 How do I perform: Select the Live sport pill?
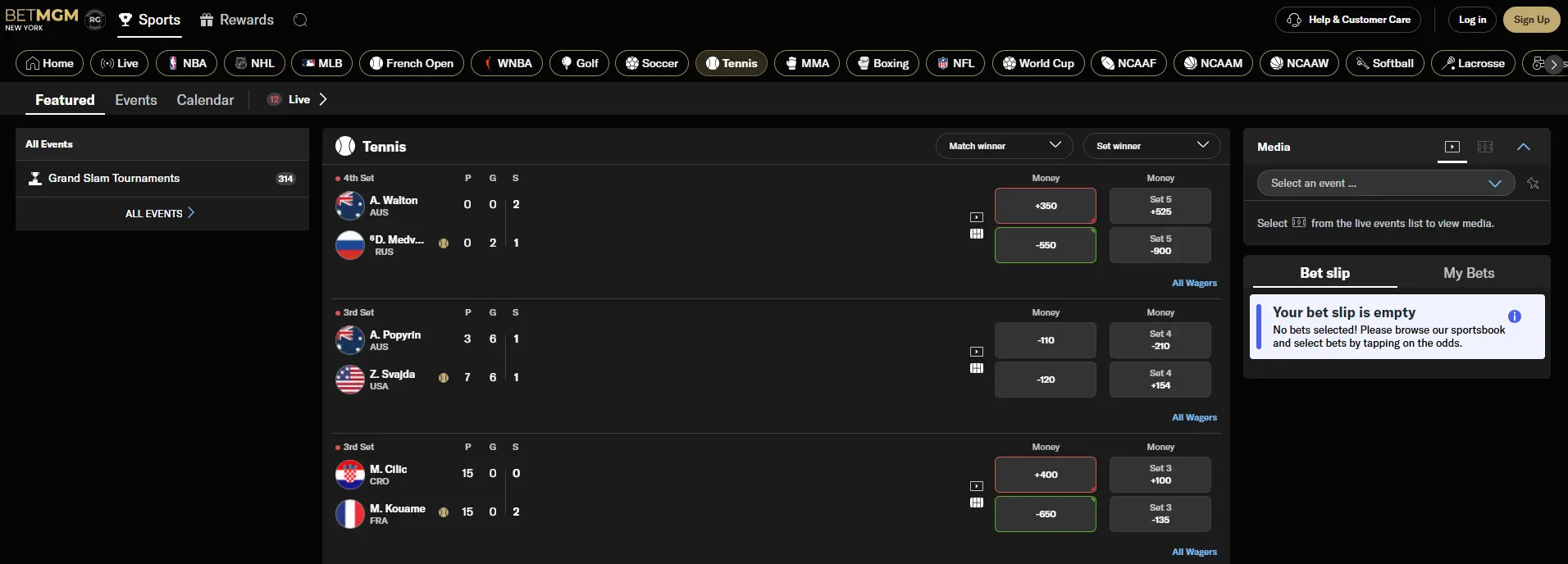[120, 63]
